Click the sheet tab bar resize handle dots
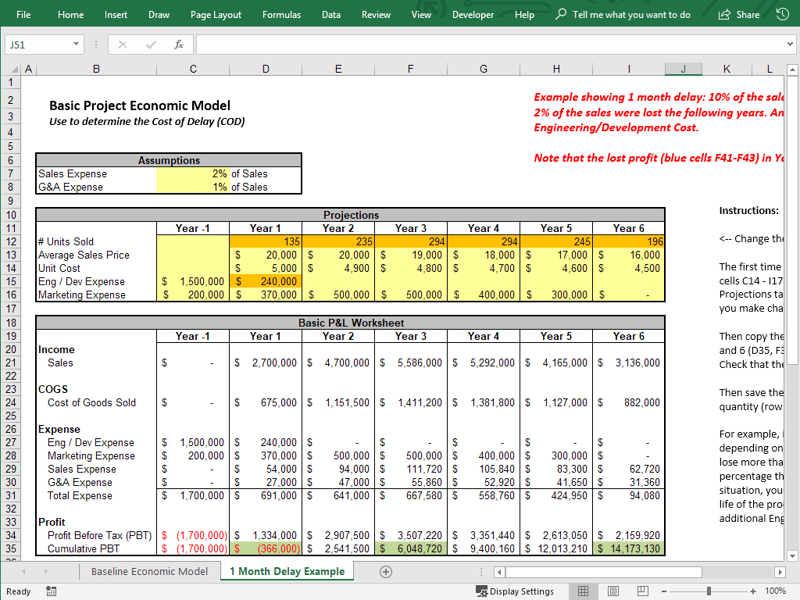Image resolution: width=800 pixels, height=600 pixels. [x=481, y=572]
